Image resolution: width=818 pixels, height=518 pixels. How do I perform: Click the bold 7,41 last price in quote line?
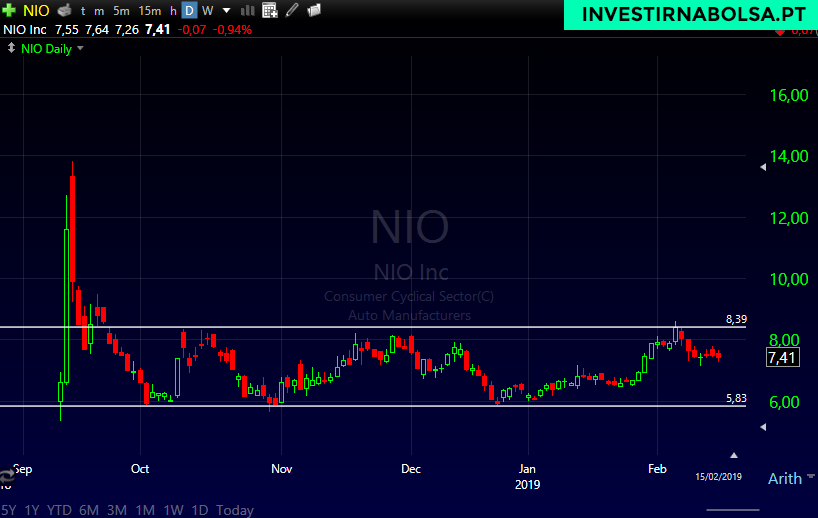tap(158, 29)
